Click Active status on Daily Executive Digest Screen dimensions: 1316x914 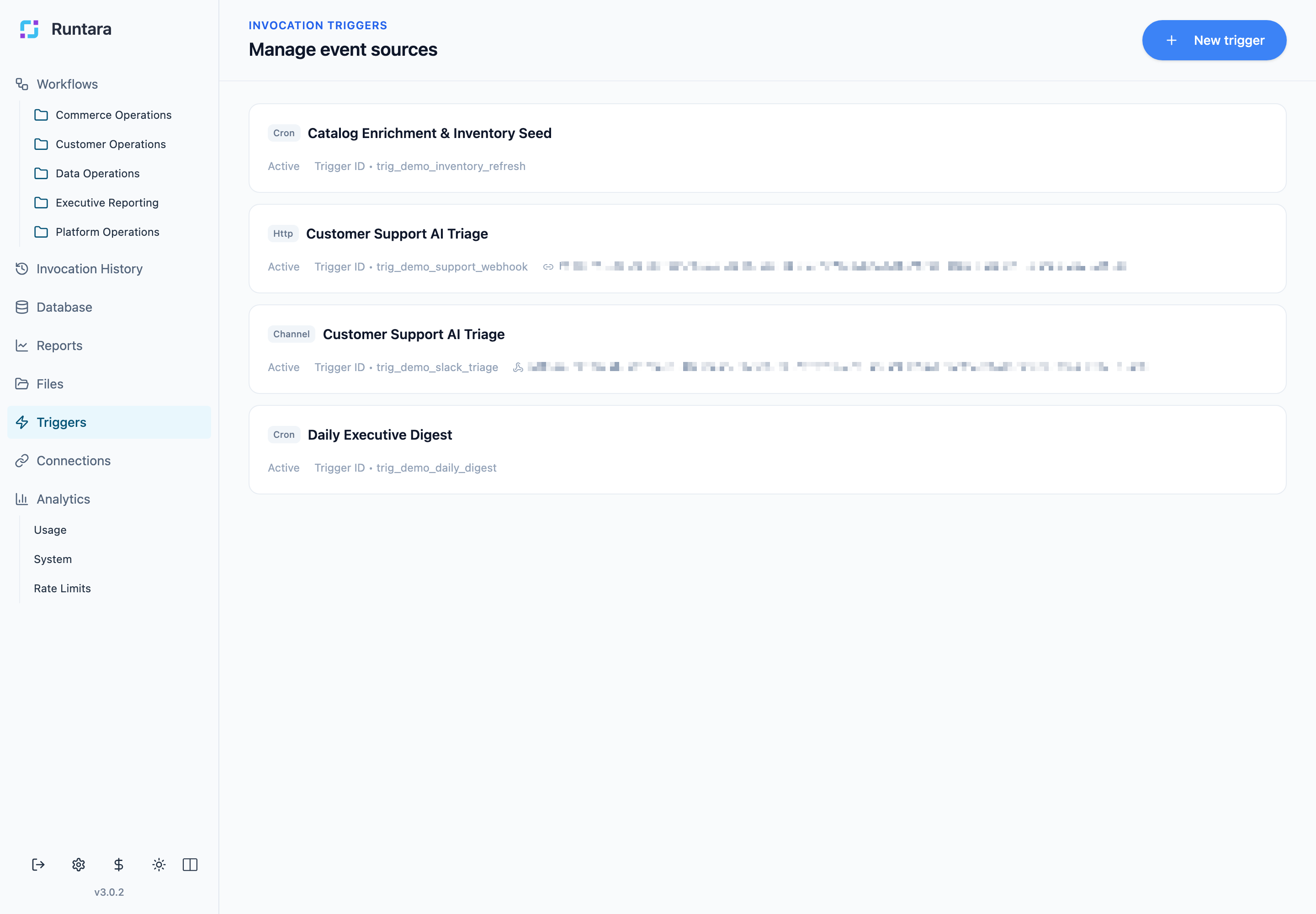tap(283, 468)
